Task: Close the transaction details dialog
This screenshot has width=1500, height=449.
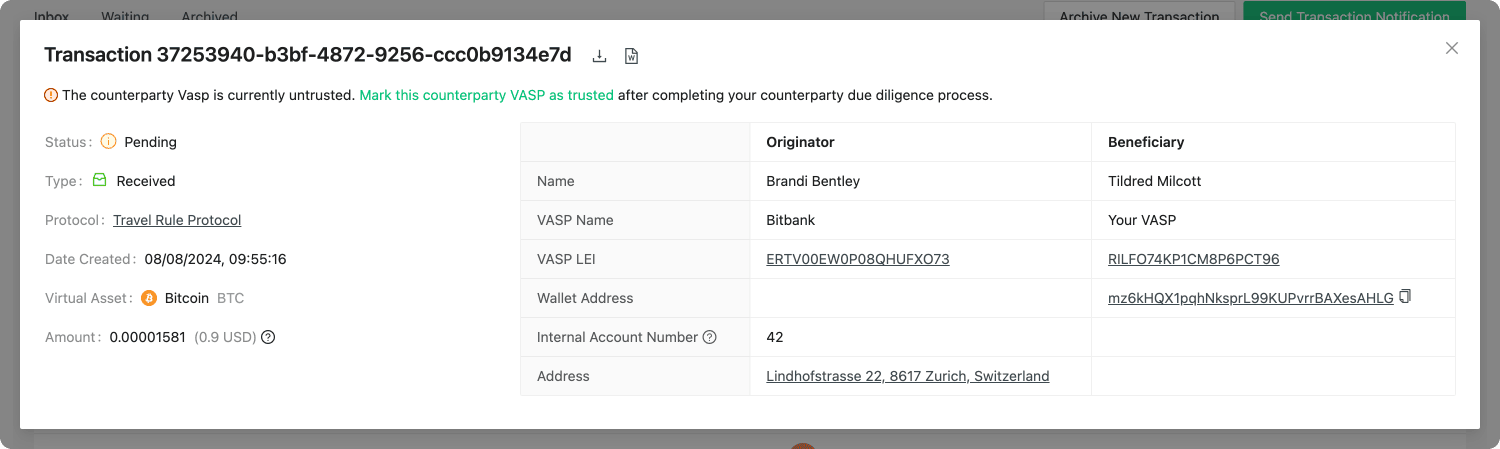Action: (1452, 48)
